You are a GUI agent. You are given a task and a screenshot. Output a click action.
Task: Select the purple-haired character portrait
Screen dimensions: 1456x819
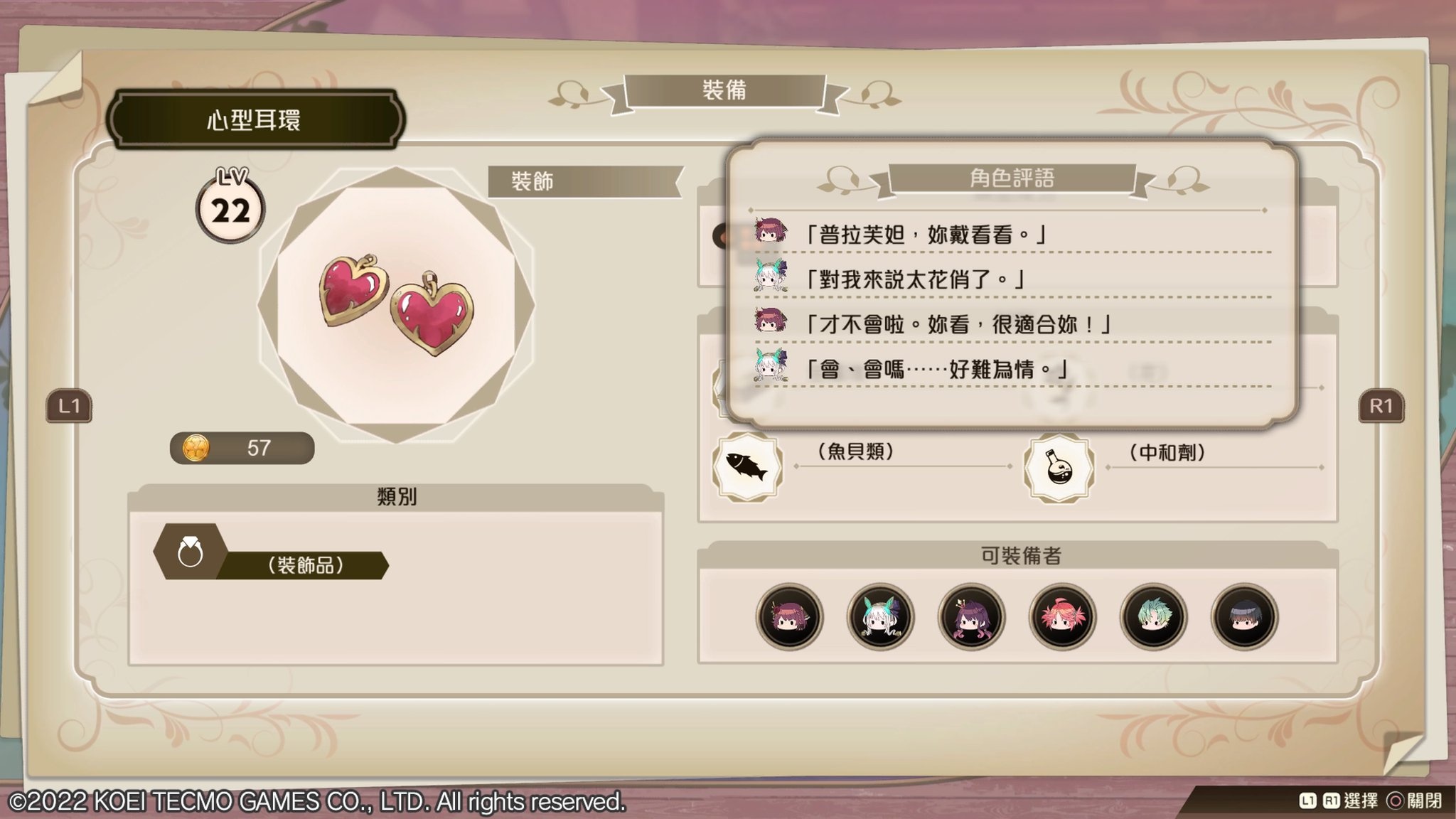(971, 616)
